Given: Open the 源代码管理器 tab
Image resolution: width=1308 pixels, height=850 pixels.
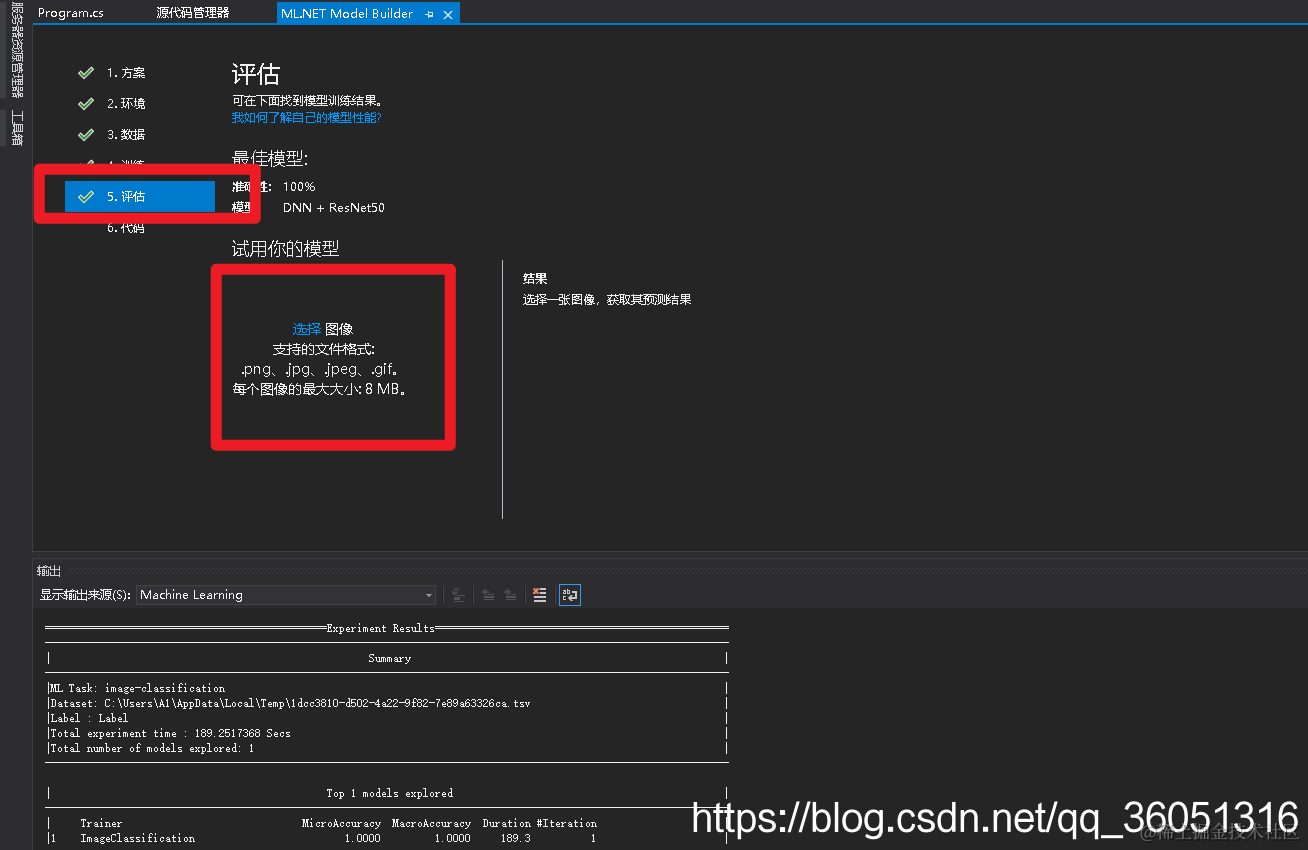Looking at the screenshot, I should 192,13.
